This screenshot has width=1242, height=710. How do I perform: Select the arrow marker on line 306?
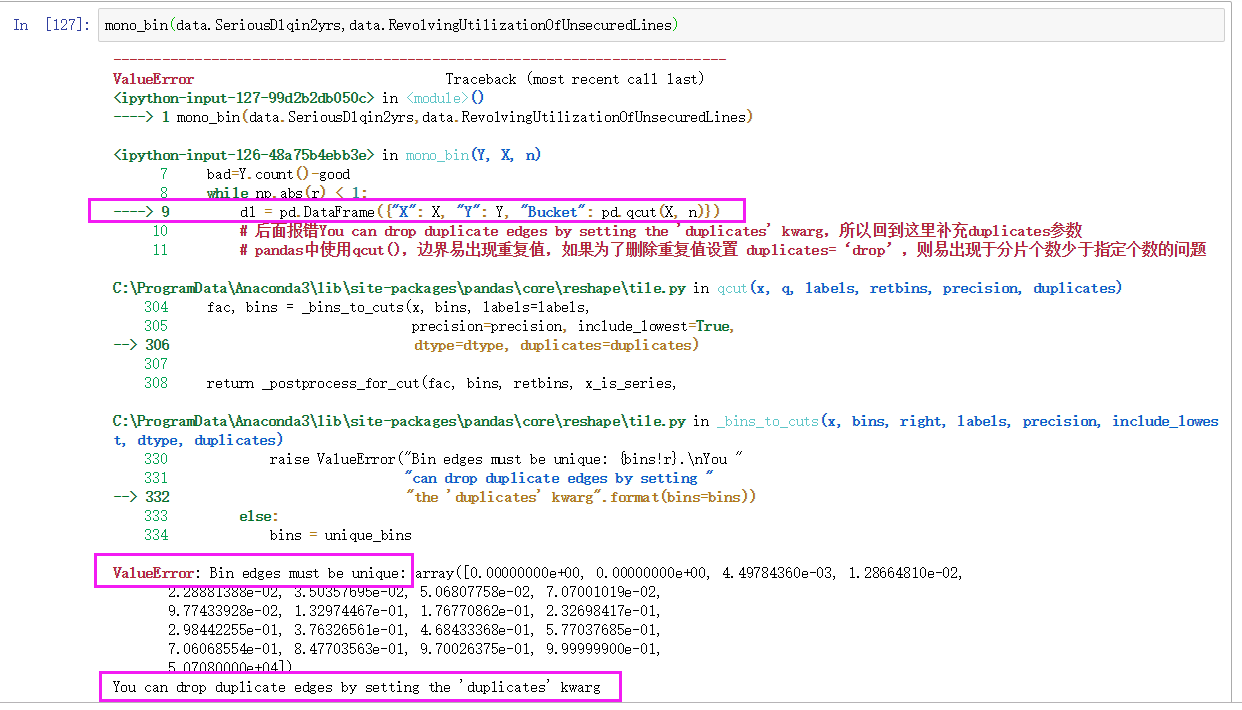tap(125, 344)
